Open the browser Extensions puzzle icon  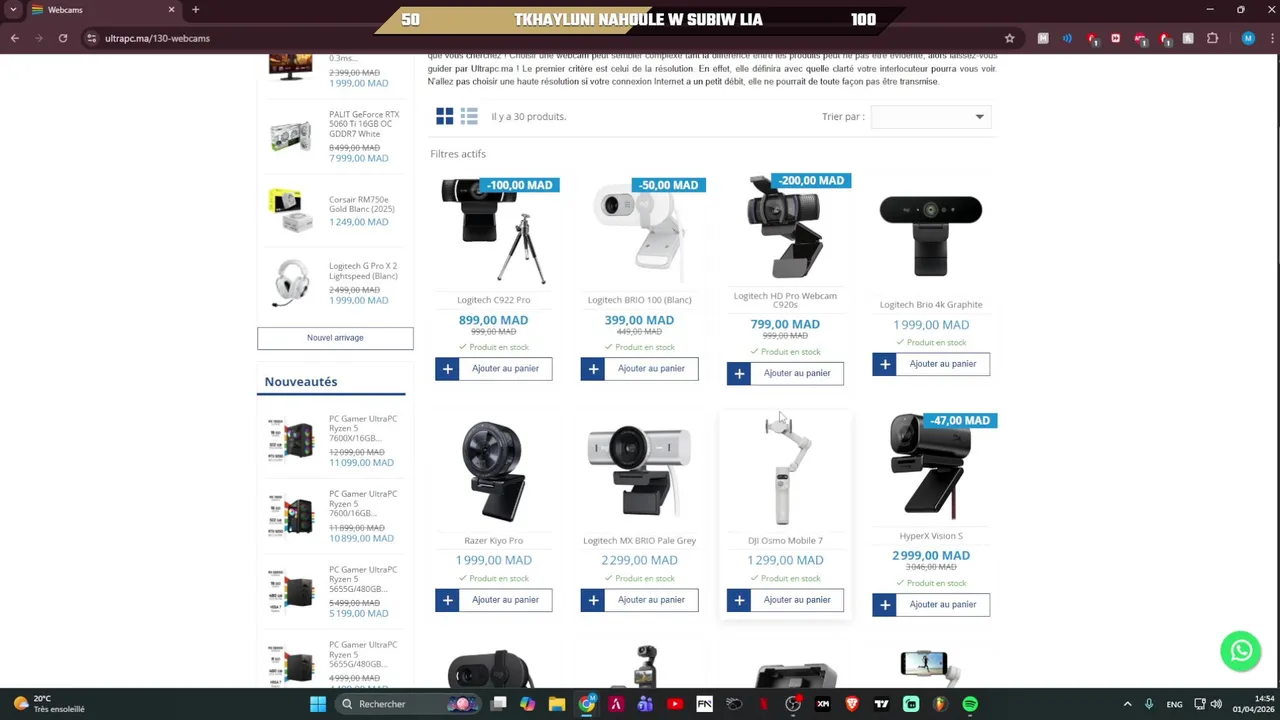pos(1212,38)
